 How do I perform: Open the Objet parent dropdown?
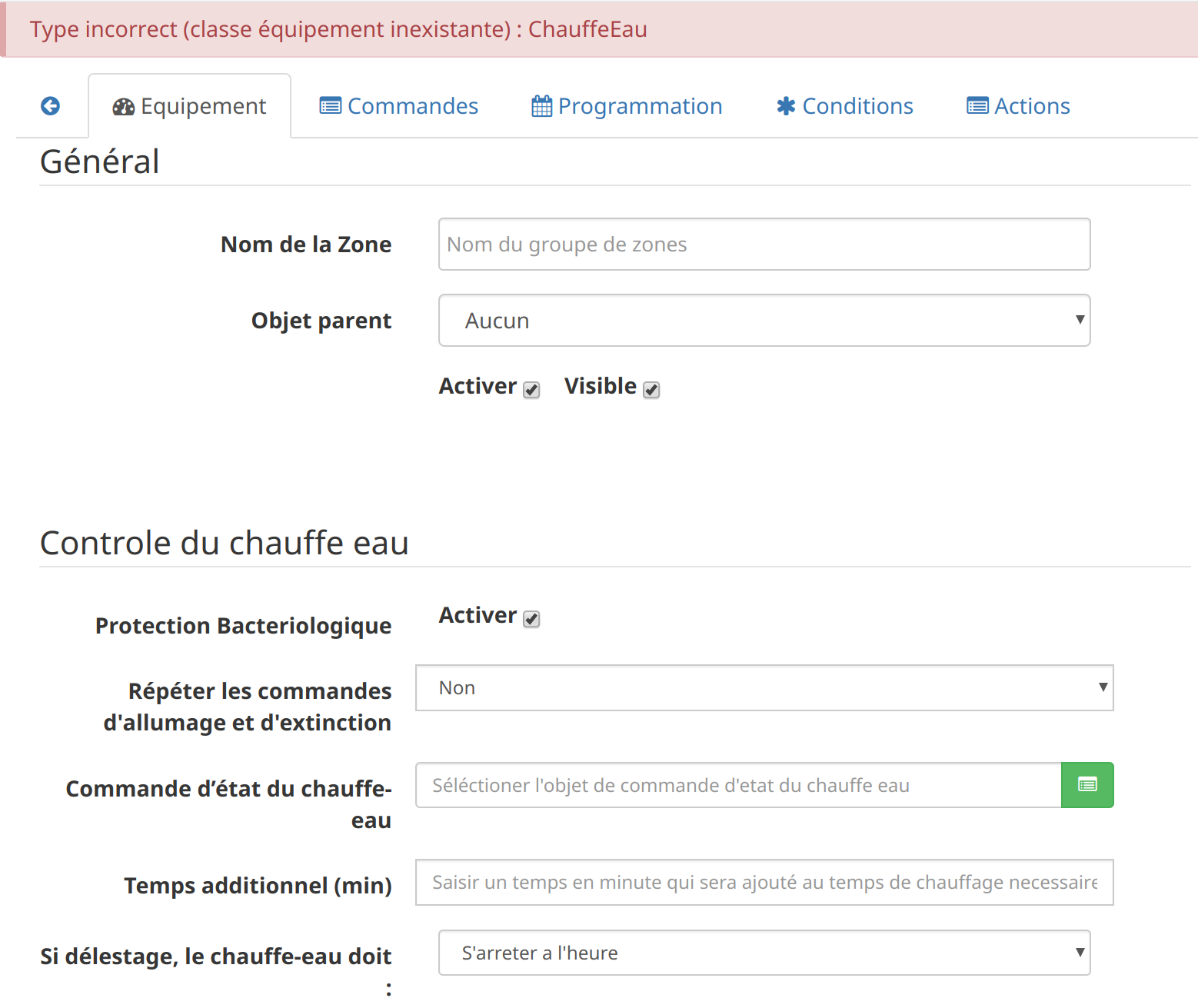coord(764,321)
